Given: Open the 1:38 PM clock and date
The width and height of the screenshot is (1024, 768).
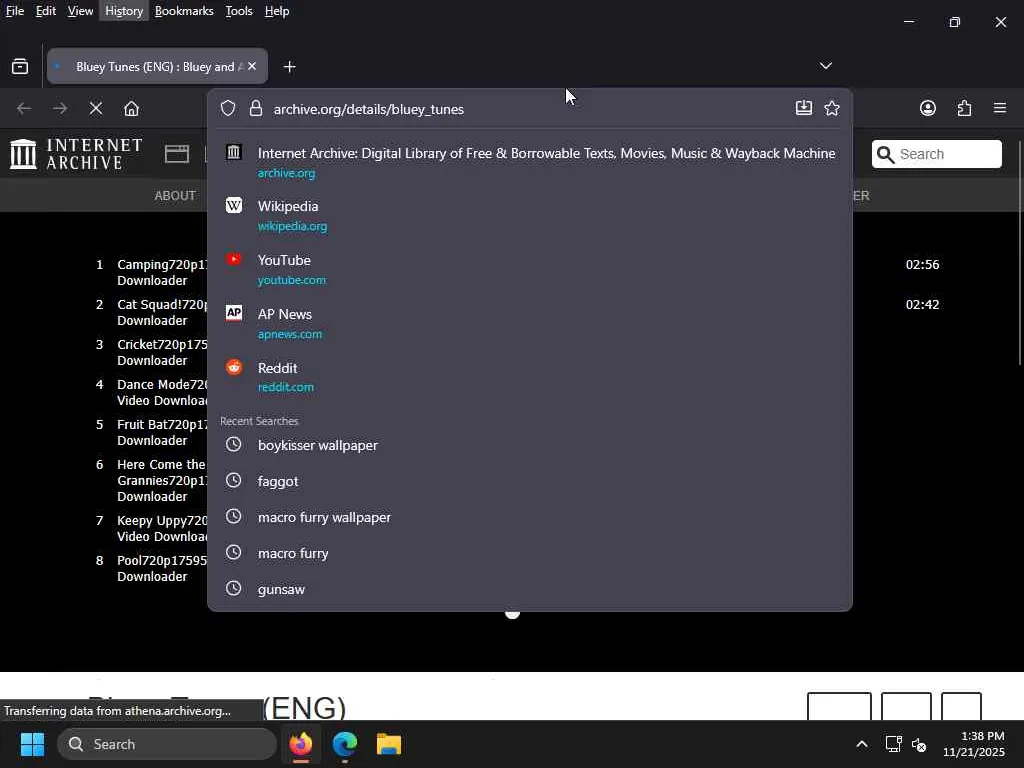Looking at the screenshot, I should pyautogui.click(x=974, y=744).
